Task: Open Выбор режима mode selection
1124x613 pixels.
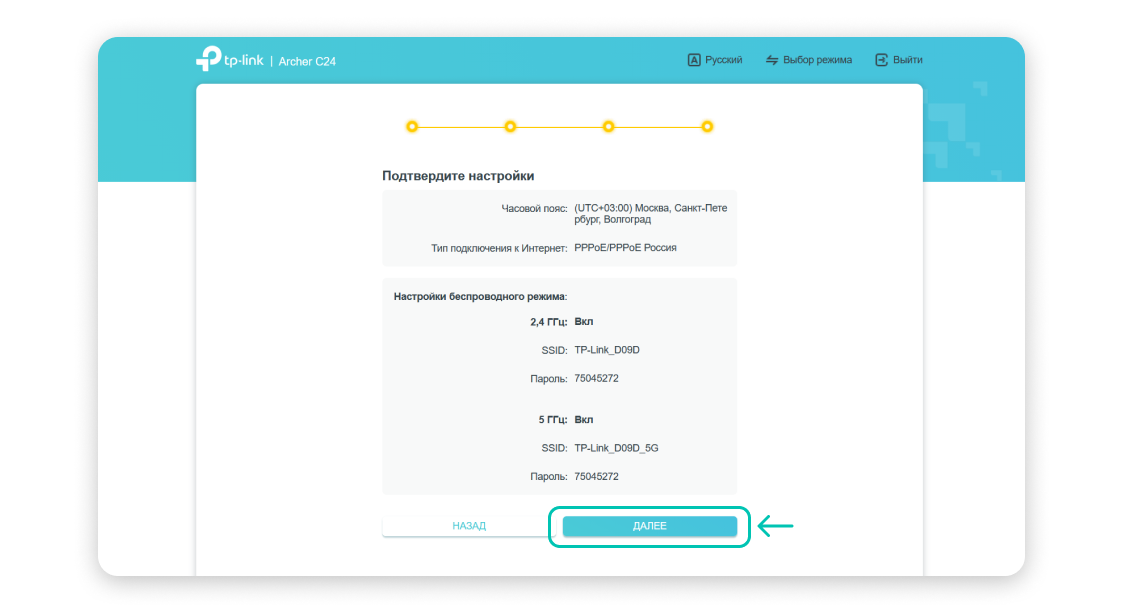Action: pyautogui.click(x=809, y=60)
